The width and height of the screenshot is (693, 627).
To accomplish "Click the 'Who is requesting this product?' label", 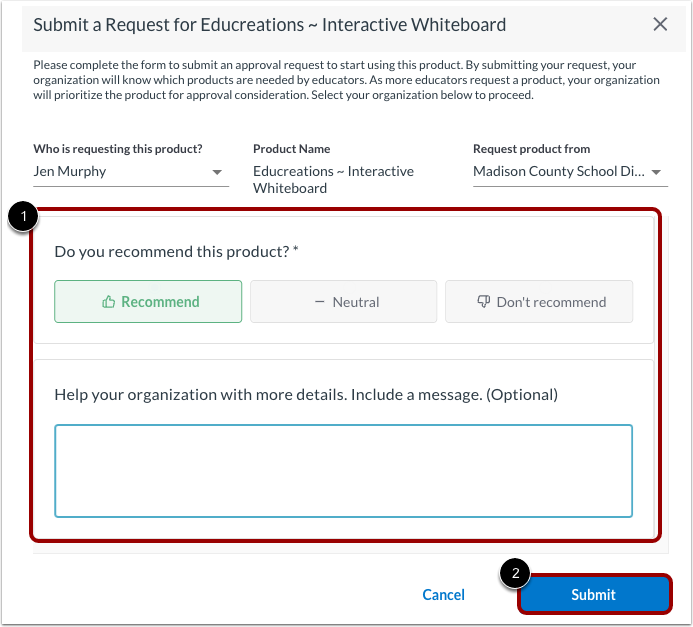I will (118, 149).
